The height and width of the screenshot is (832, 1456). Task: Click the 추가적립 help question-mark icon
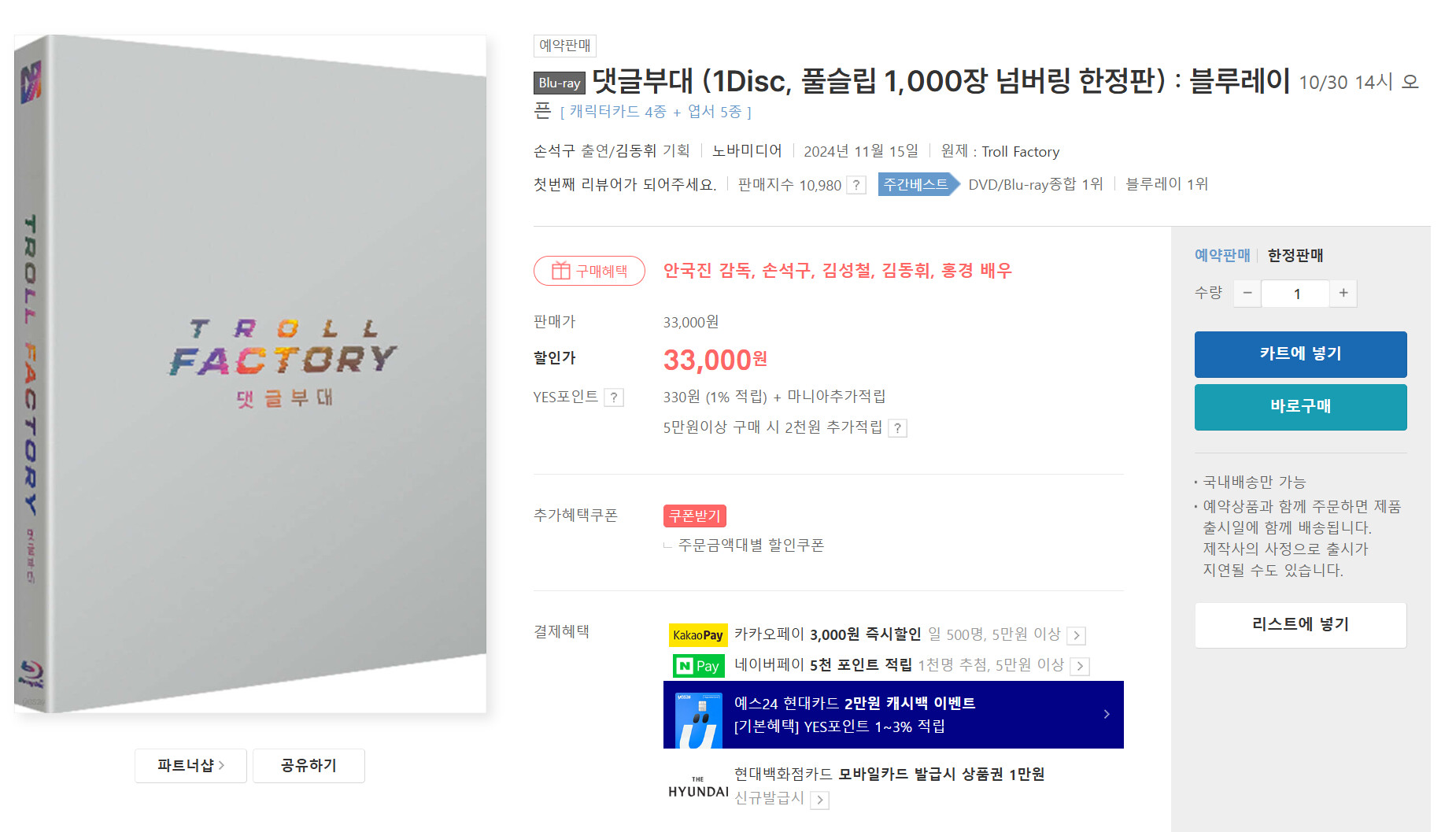pos(897,428)
